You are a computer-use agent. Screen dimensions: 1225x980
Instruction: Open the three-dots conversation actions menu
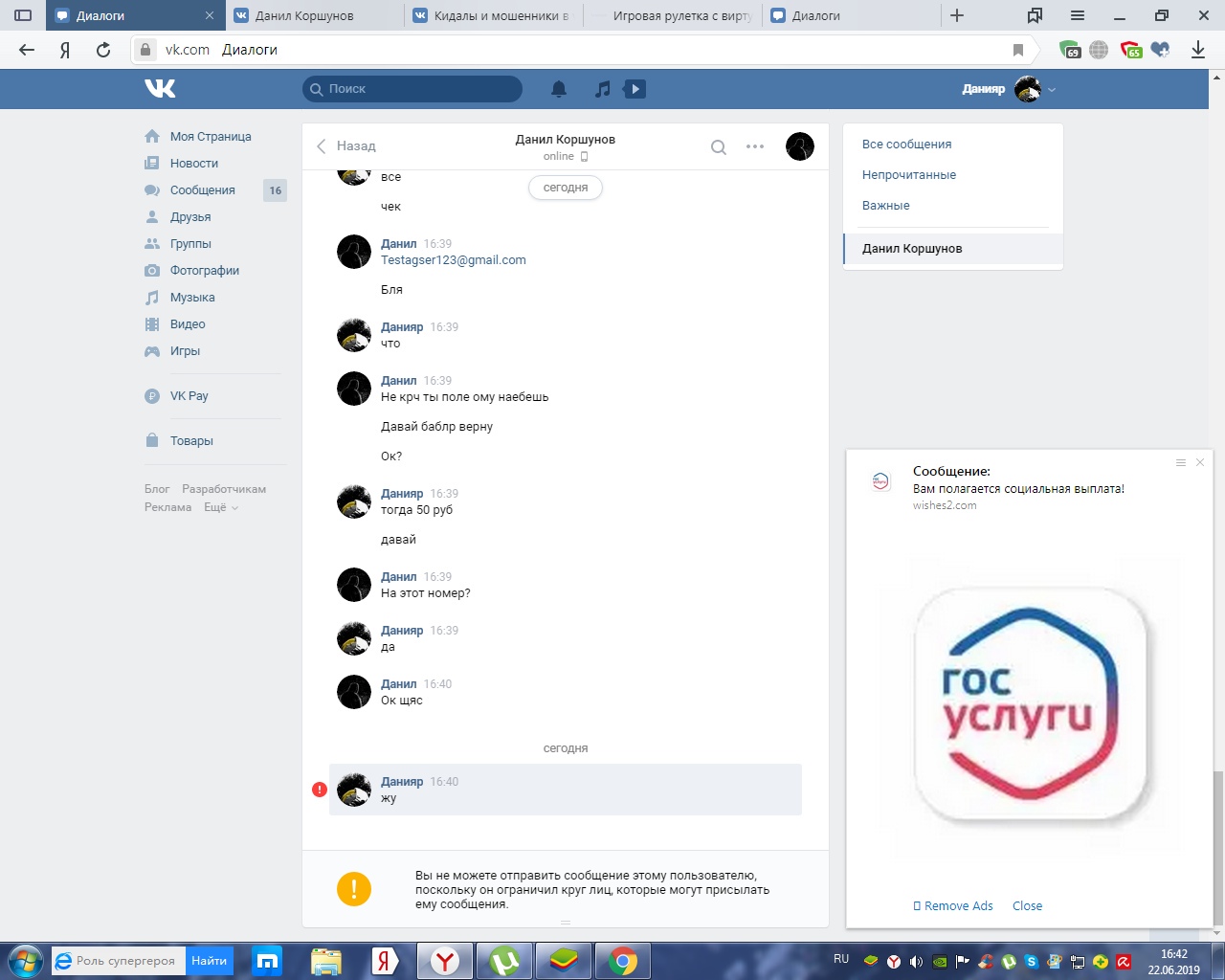pos(755,147)
